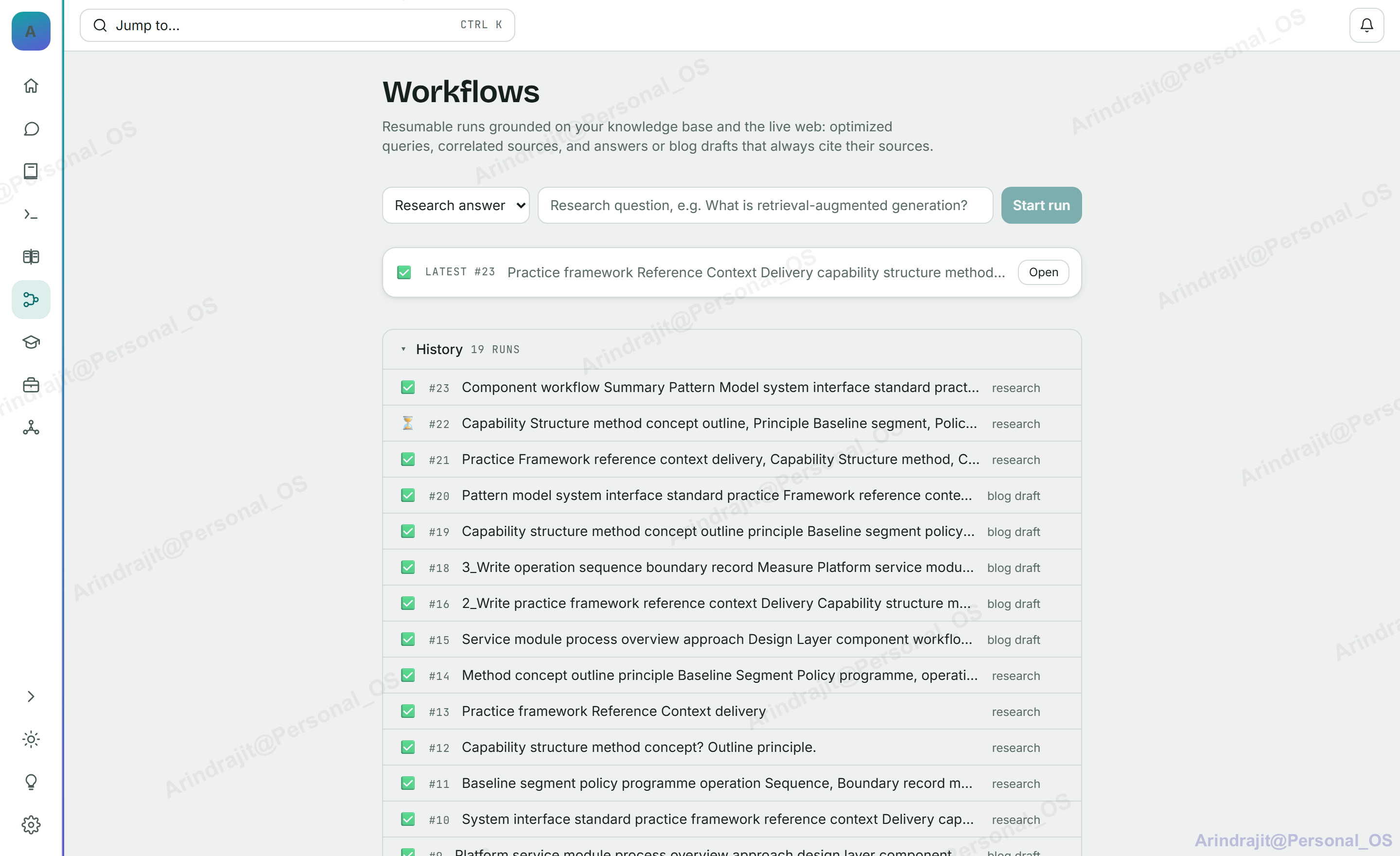Click status check of run #16
The height and width of the screenshot is (856, 1400).
tap(408, 603)
